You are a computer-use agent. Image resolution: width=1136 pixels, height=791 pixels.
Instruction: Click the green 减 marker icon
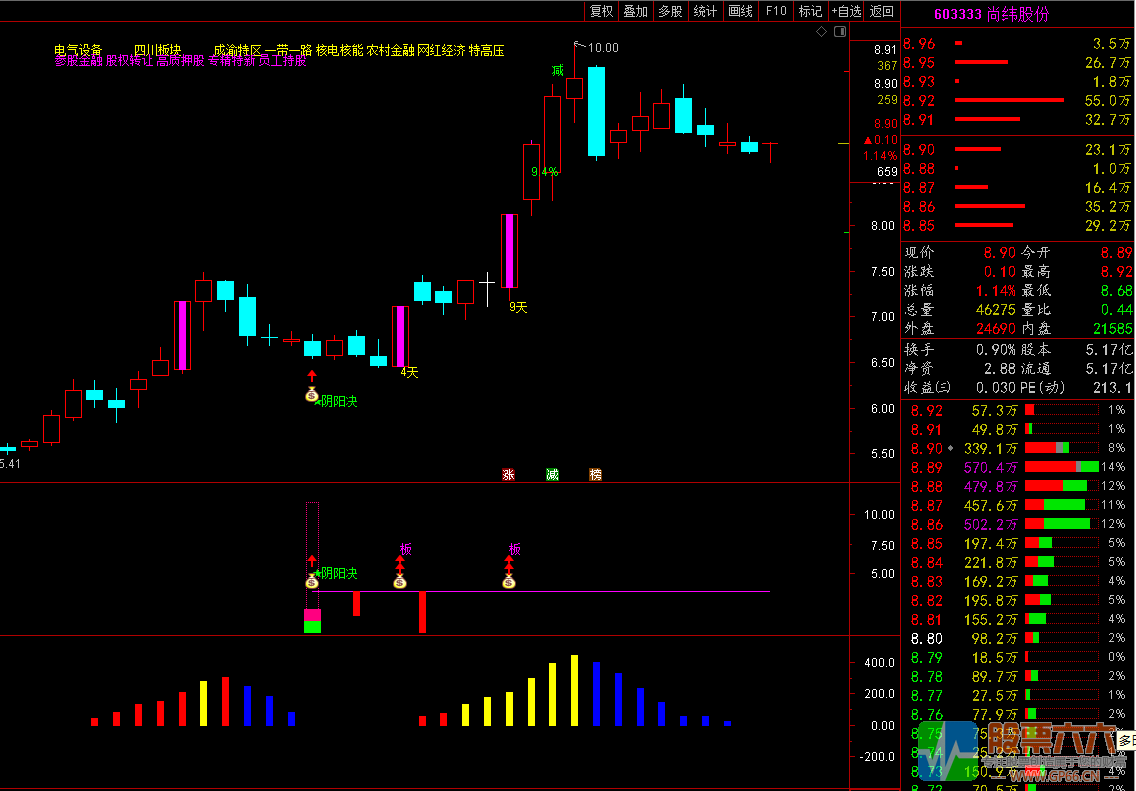(x=552, y=474)
